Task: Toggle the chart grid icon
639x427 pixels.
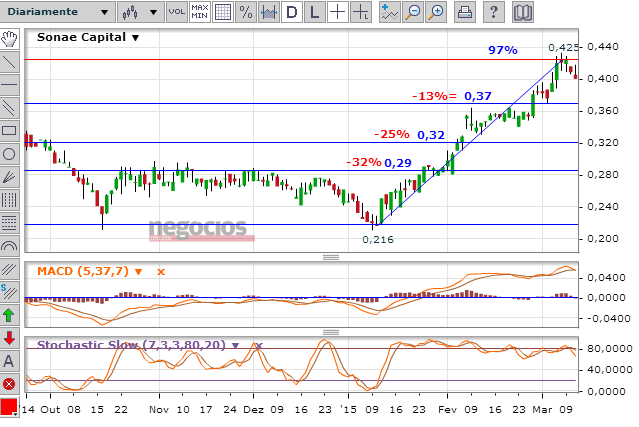Action: [x=223, y=12]
